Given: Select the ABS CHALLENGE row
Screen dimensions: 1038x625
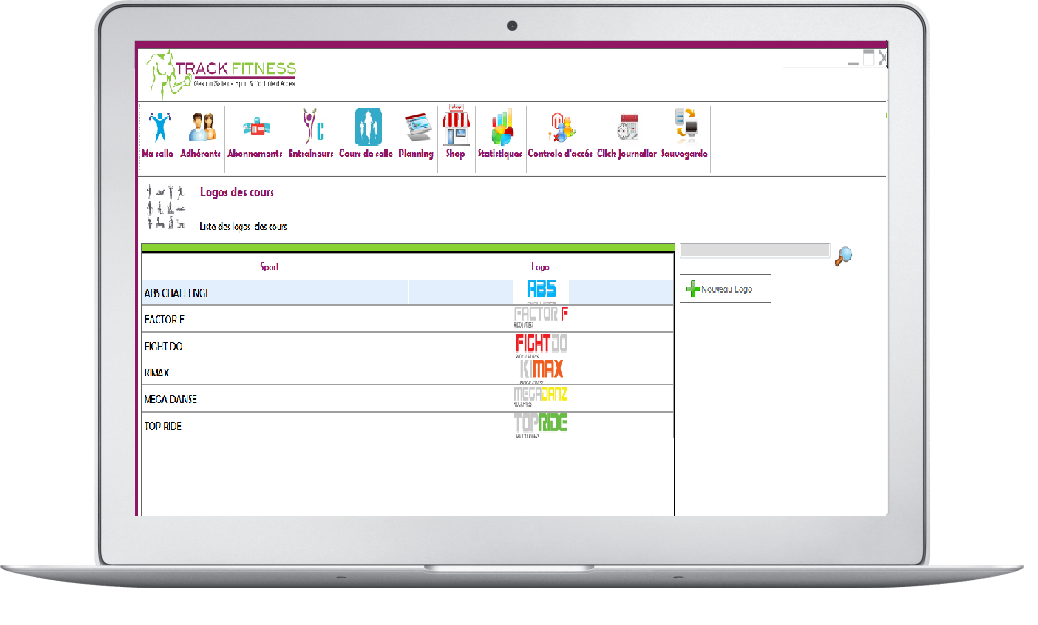Looking at the screenshot, I should (275, 292).
